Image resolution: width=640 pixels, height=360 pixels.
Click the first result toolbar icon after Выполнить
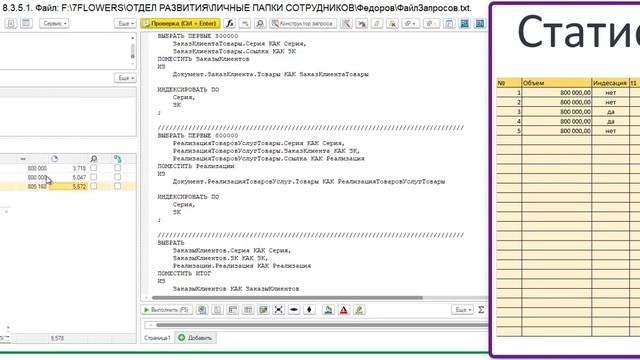[x=202, y=310]
